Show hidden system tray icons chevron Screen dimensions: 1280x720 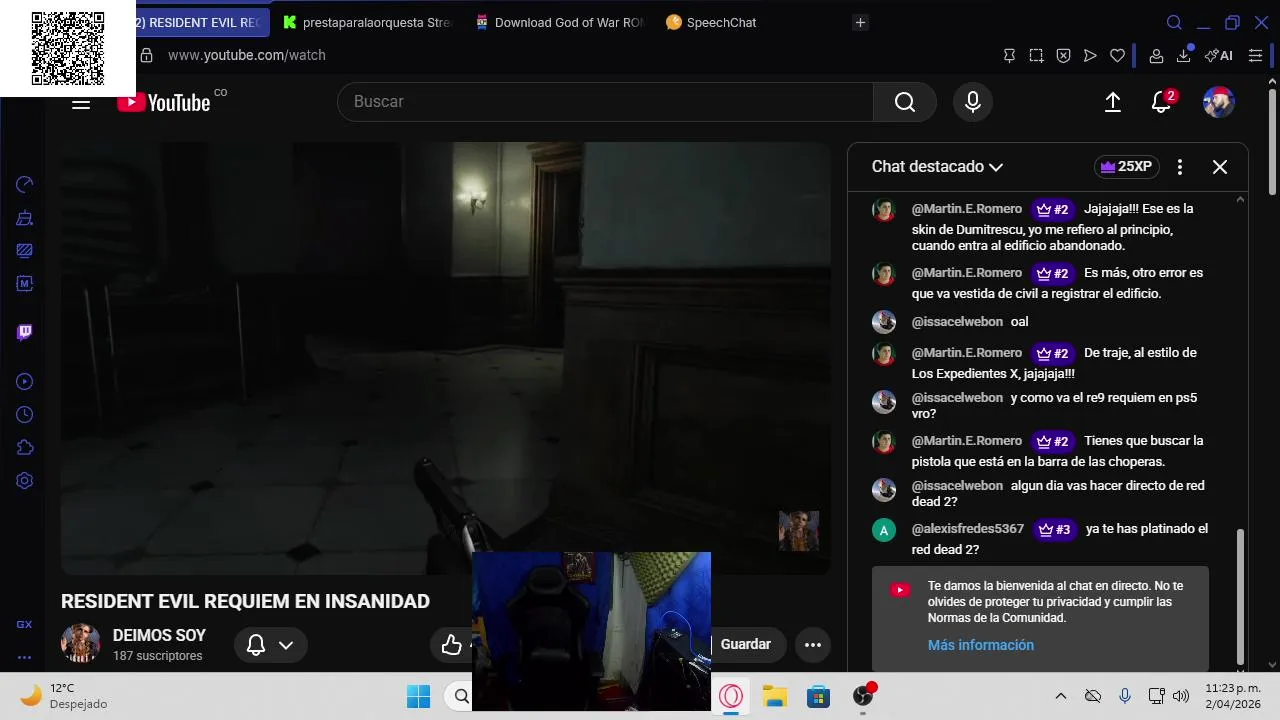click(1061, 696)
